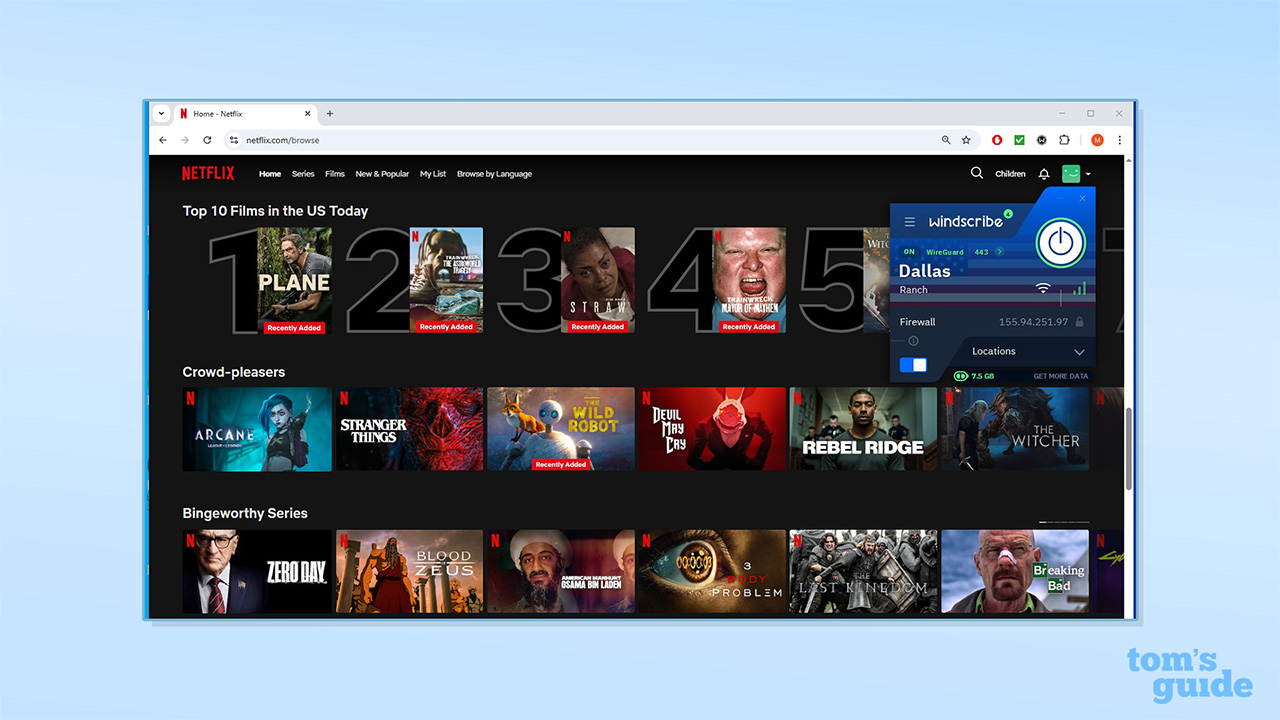Click the green signal strength bars
This screenshot has height=720, width=1280.
[1079, 288]
